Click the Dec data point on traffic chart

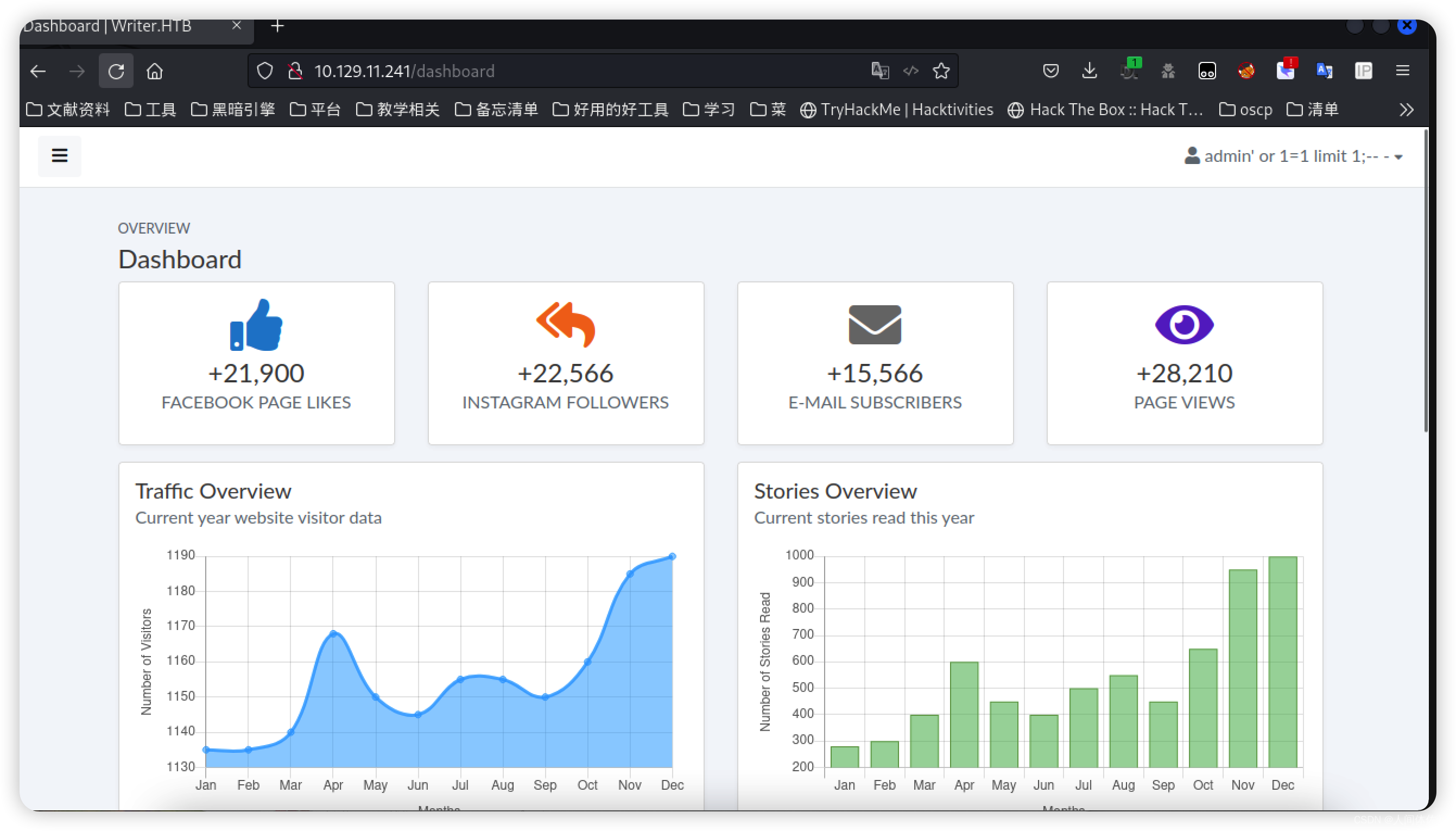pyautogui.click(x=672, y=557)
